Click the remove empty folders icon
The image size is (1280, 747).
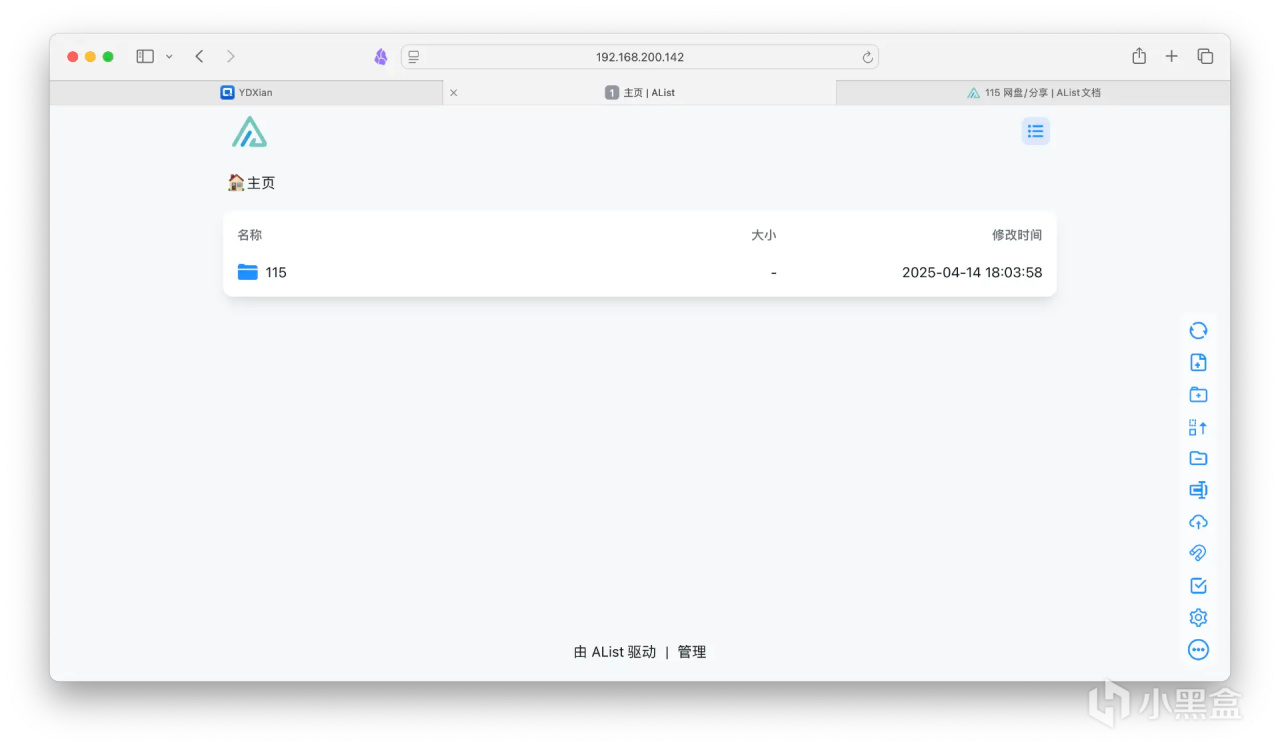click(1198, 458)
